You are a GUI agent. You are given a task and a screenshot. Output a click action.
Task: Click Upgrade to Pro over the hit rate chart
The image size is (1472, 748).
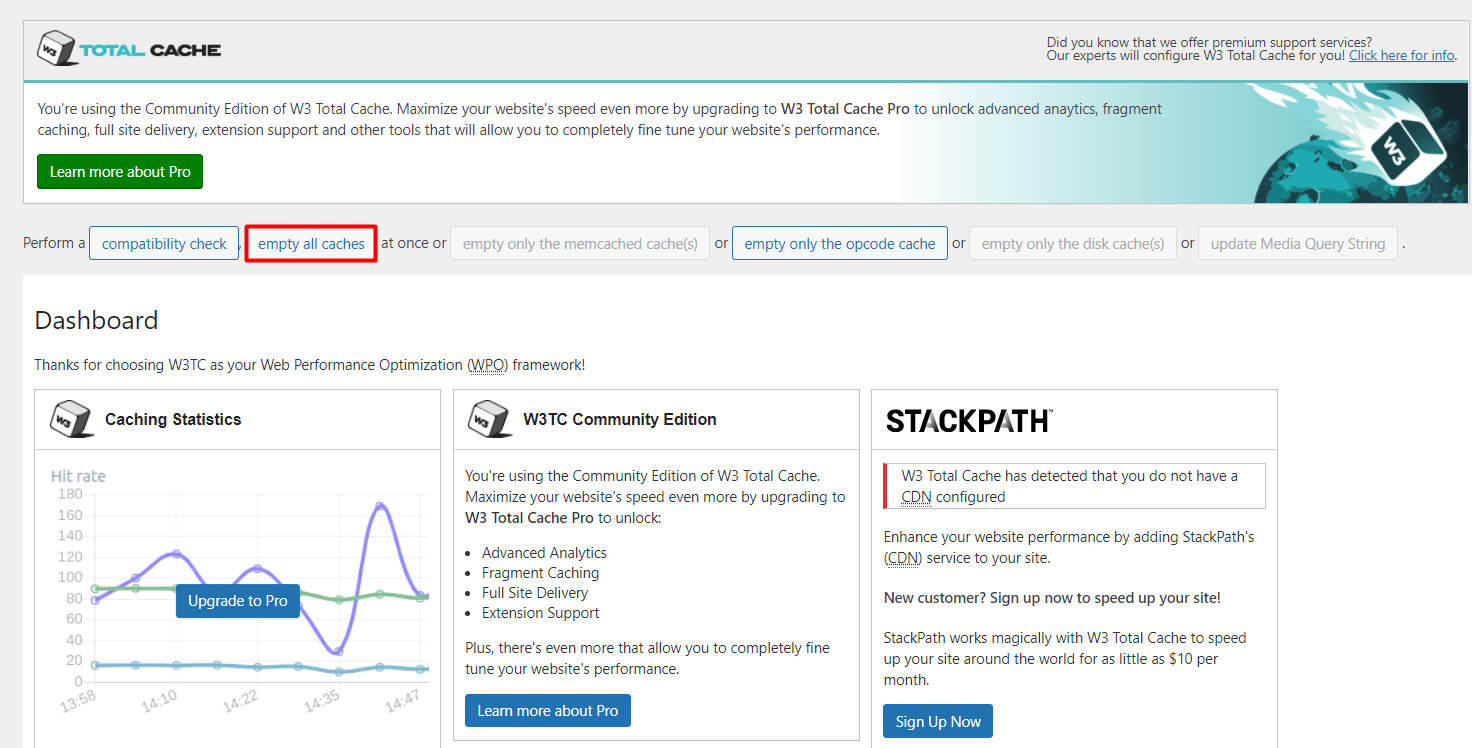[237, 600]
